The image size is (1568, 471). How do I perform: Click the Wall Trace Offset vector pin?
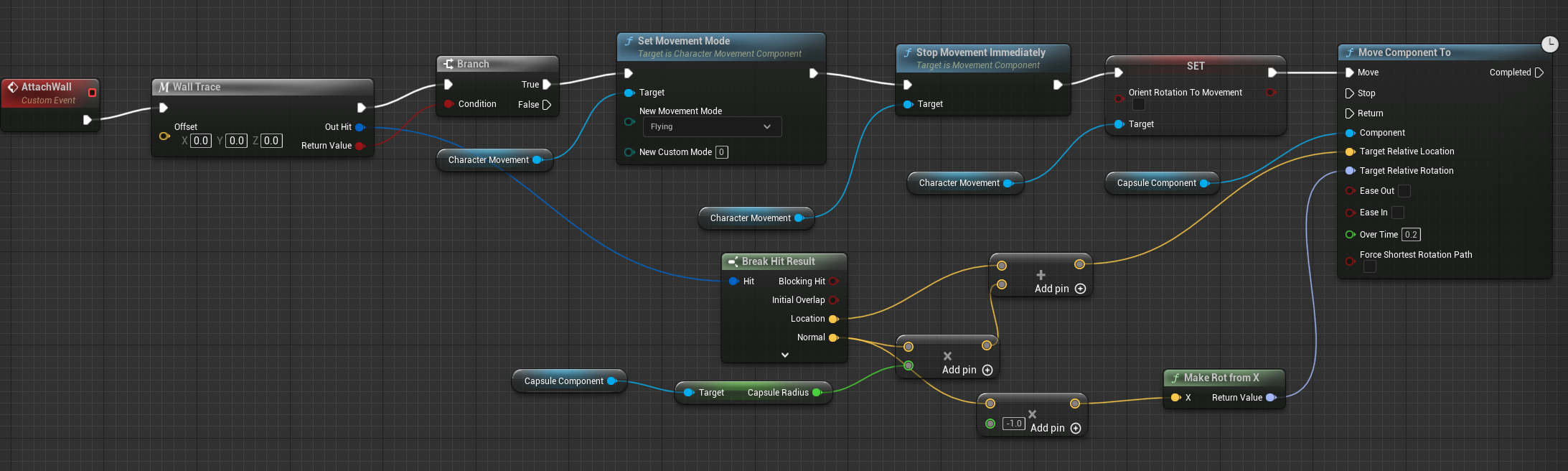[x=164, y=136]
